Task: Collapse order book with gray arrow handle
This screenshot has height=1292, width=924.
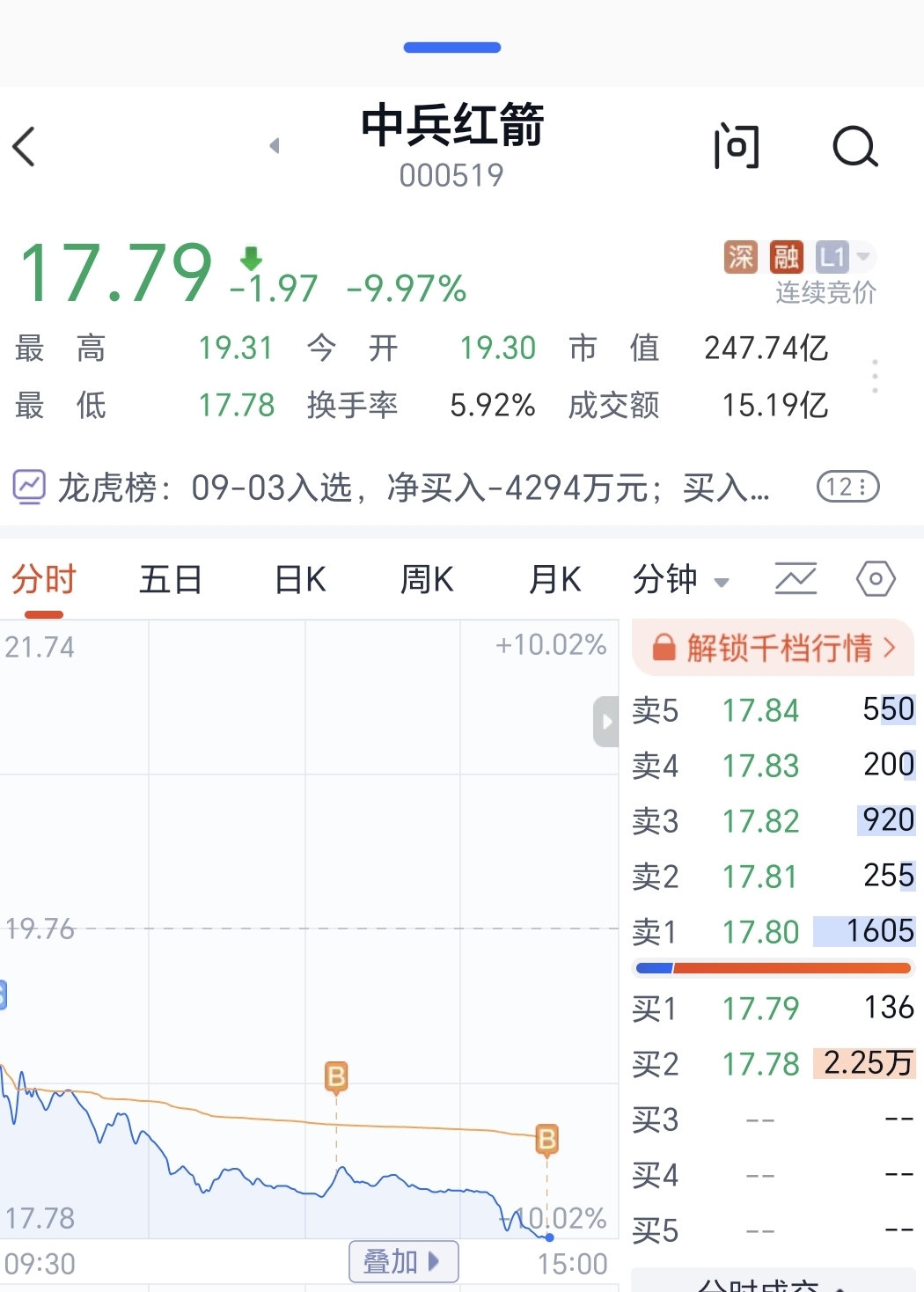Action: pos(605,722)
